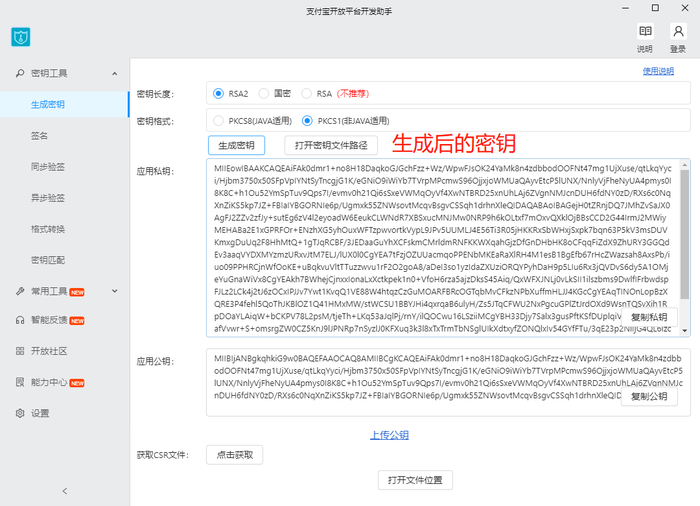Choose PKCS8(JAVA适用) key format

click(x=218, y=121)
